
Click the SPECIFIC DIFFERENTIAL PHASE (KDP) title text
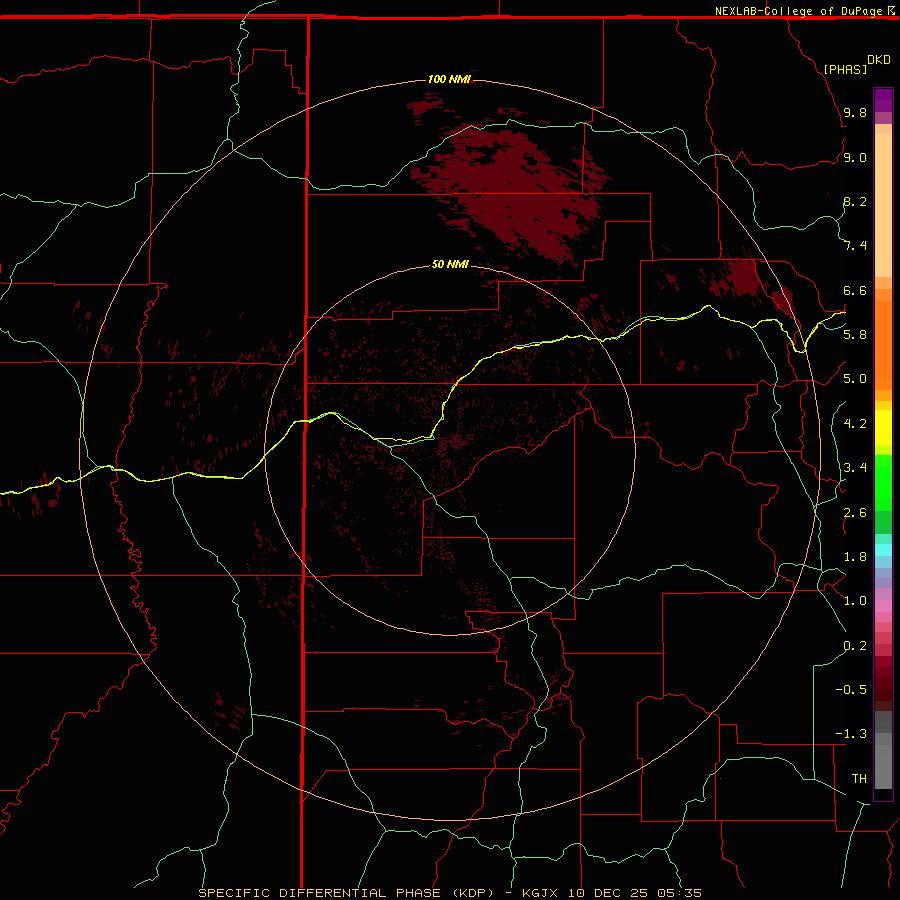point(346,893)
